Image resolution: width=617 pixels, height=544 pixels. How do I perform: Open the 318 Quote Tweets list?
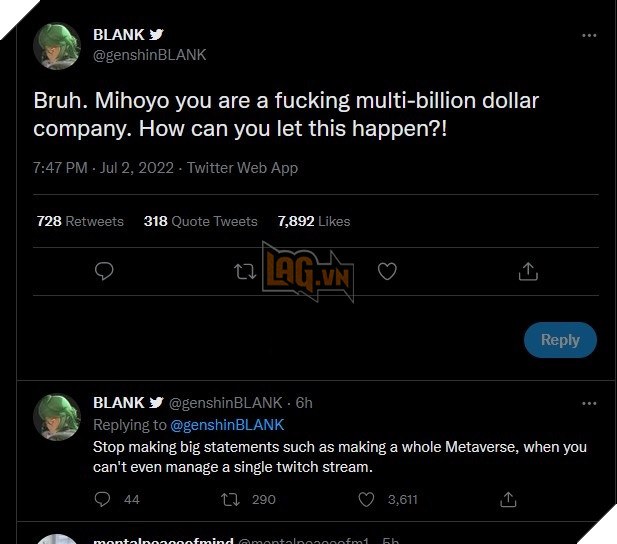coord(200,221)
